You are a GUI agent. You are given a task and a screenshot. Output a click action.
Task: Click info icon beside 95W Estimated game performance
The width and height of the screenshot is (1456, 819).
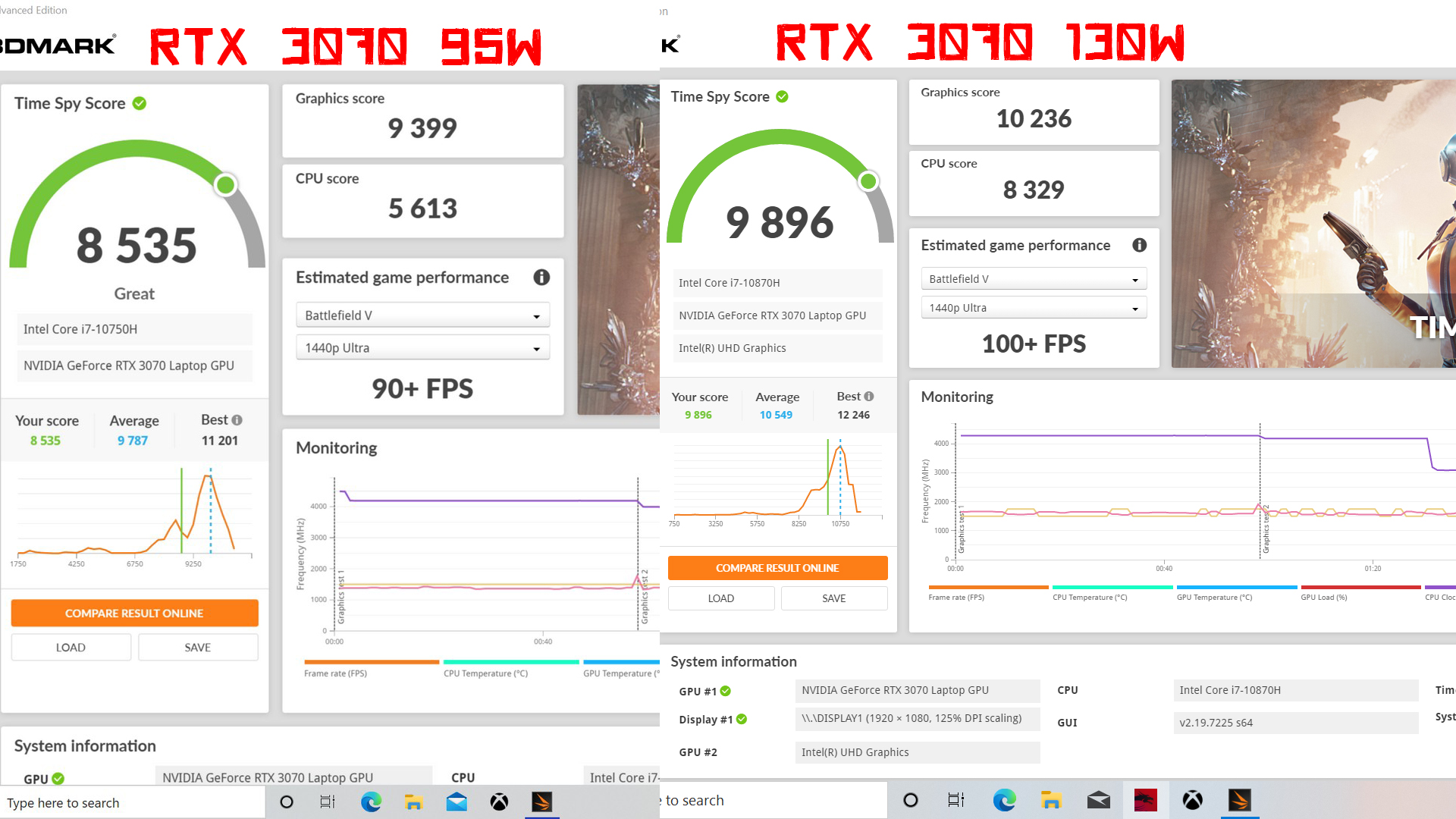tap(541, 278)
